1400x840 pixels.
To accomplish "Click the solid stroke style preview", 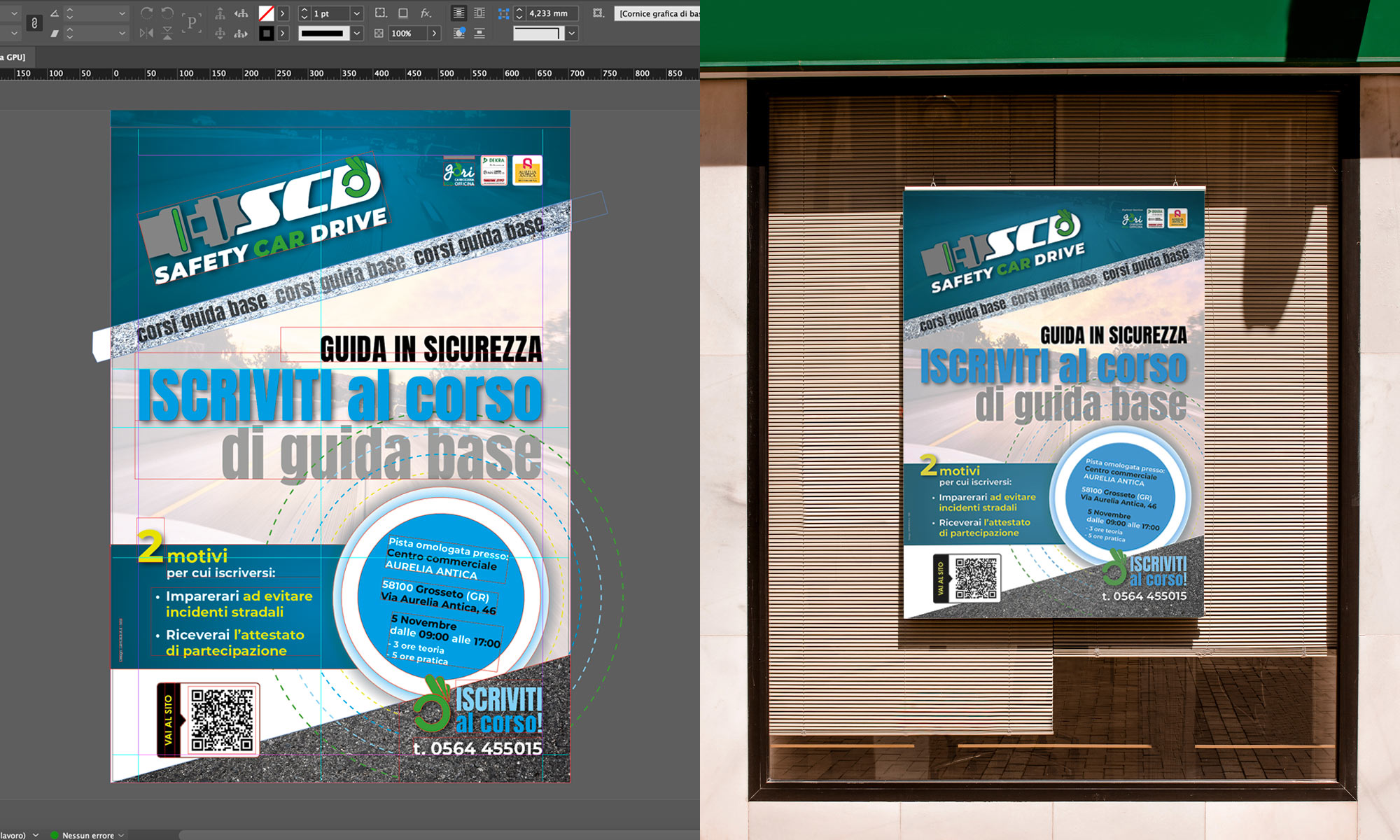I will (x=323, y=33).
